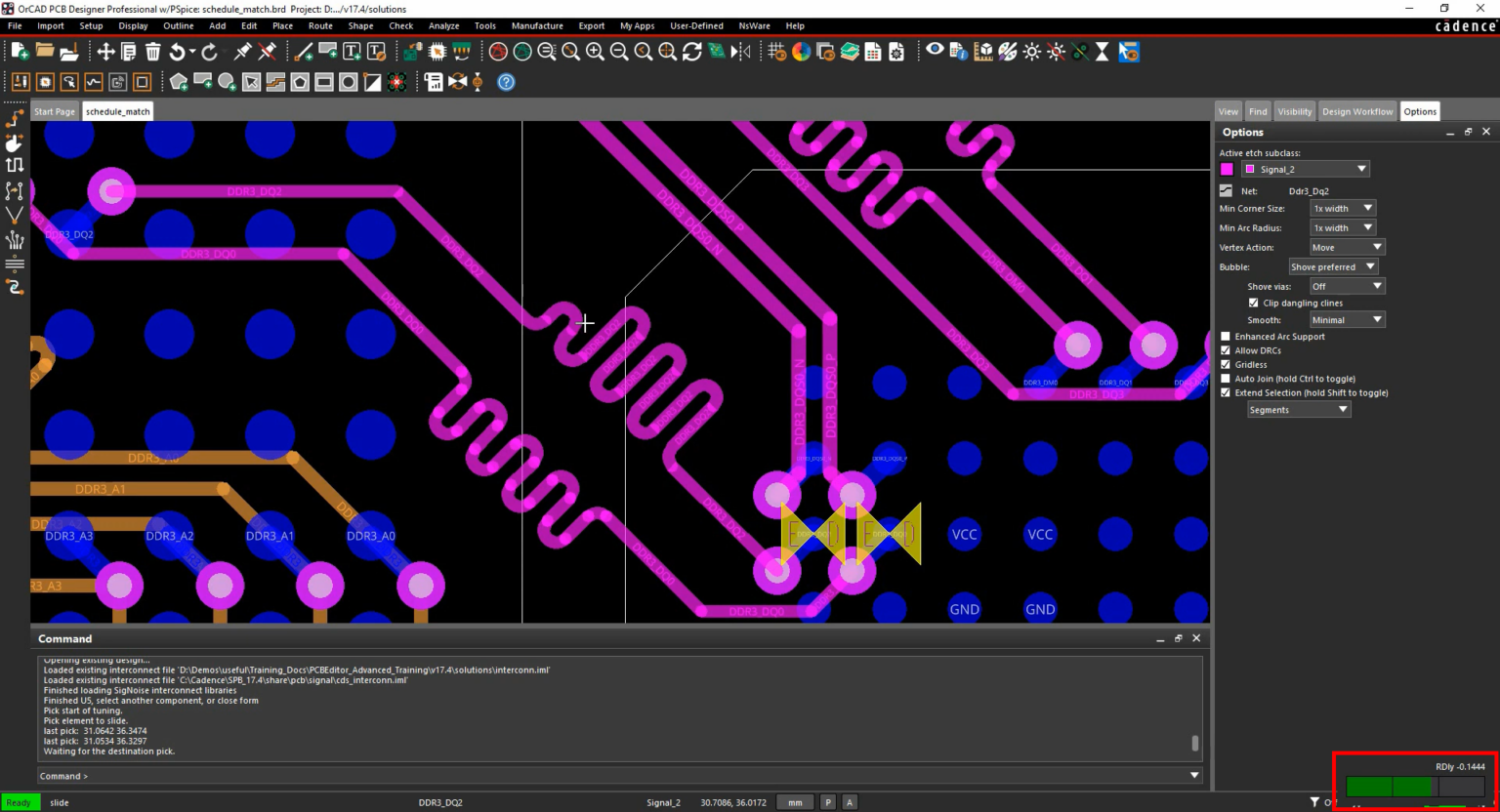Click the Help question-mark icon
The width and height of the screenshot is (1500, 812).
tap(505, 82)
